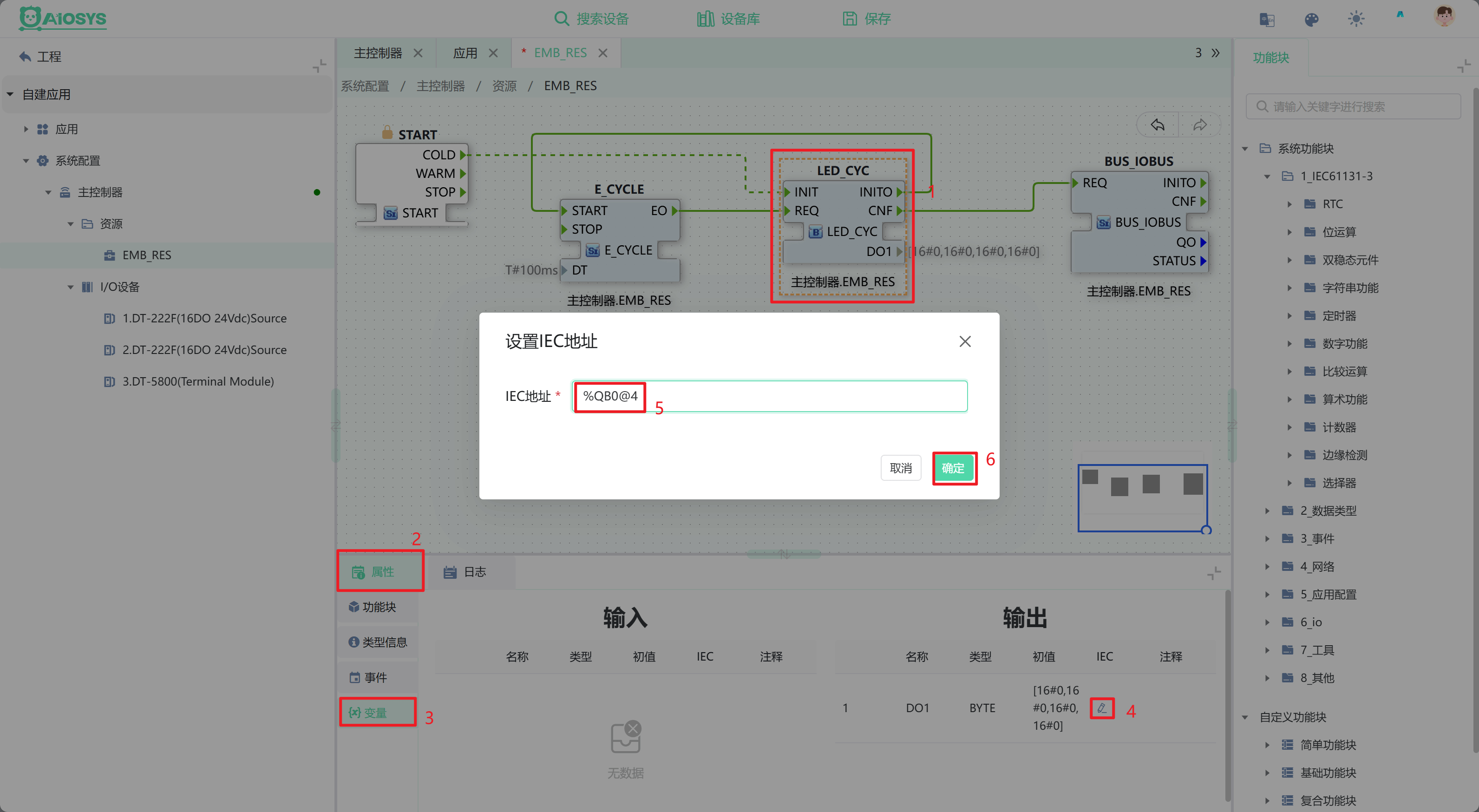Screen dimensions: 1479x812
Task: Click the edit IEC pencil icon for DO1
Action: tap(1102, 708)
